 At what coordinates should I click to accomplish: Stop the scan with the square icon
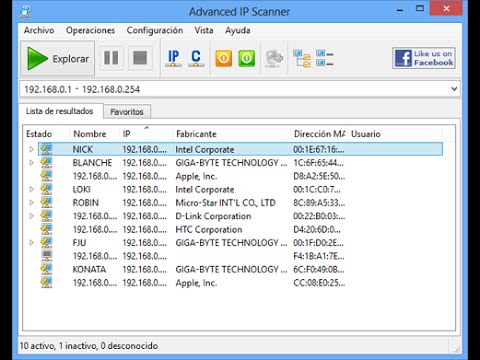[140, 58]
